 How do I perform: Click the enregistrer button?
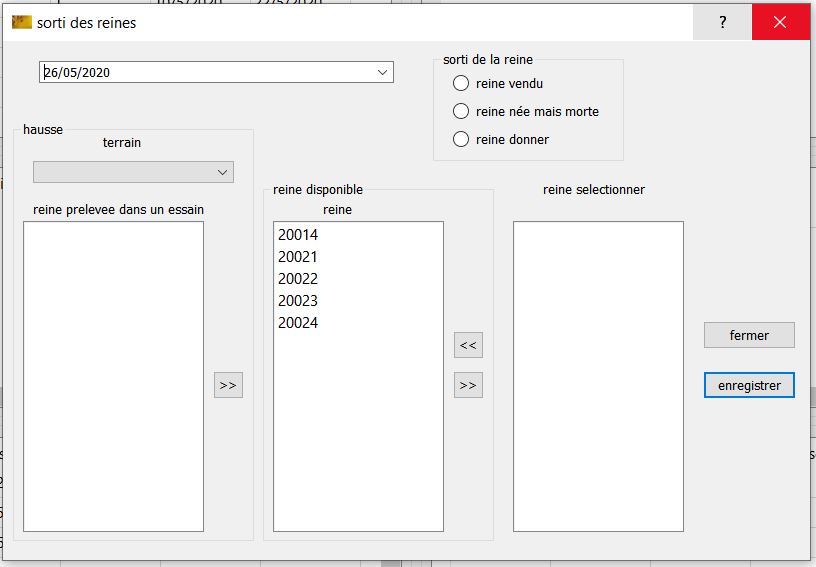(x=749, y=385)
